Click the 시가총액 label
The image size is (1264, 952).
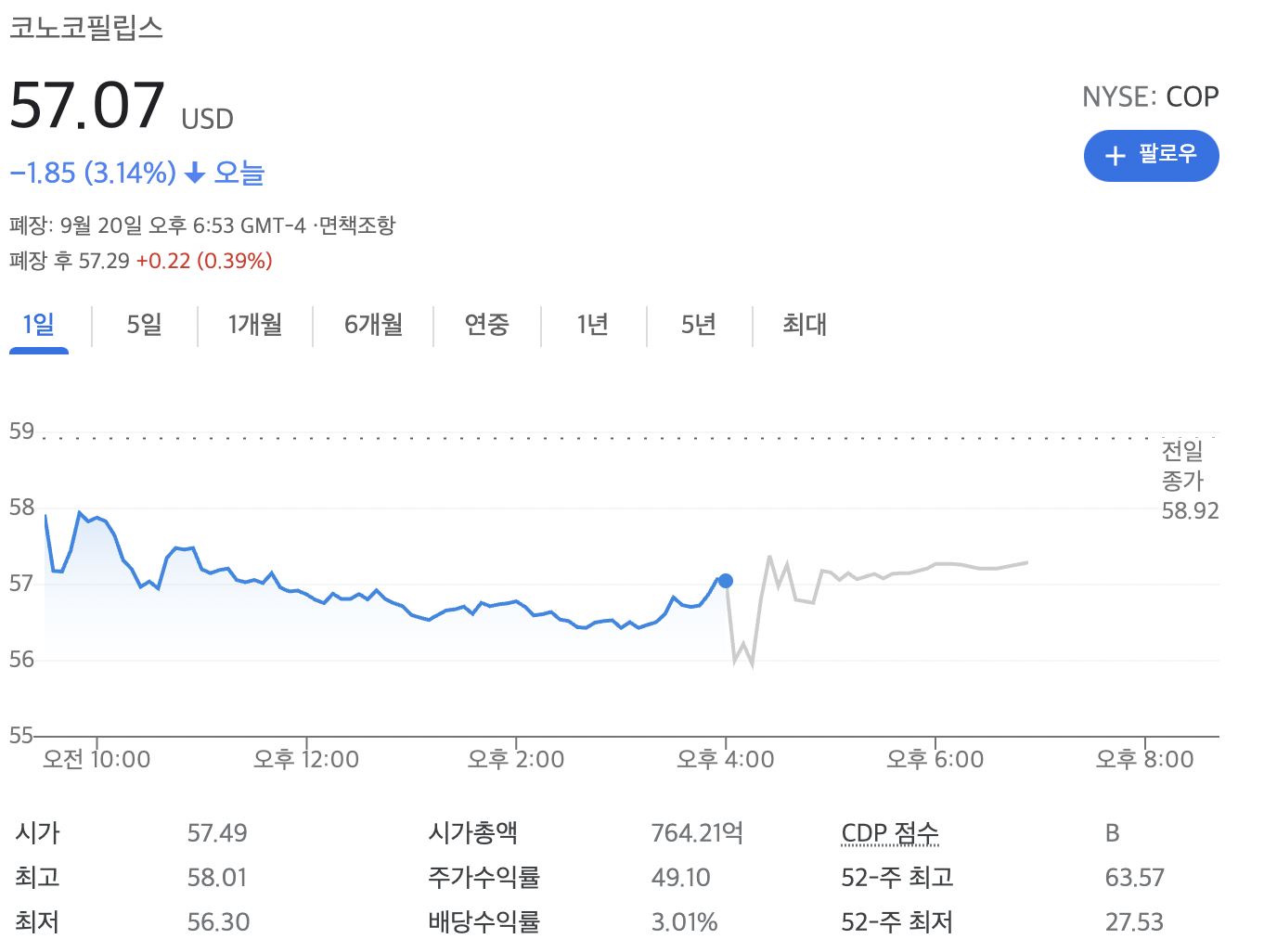[x=472, y=833]
